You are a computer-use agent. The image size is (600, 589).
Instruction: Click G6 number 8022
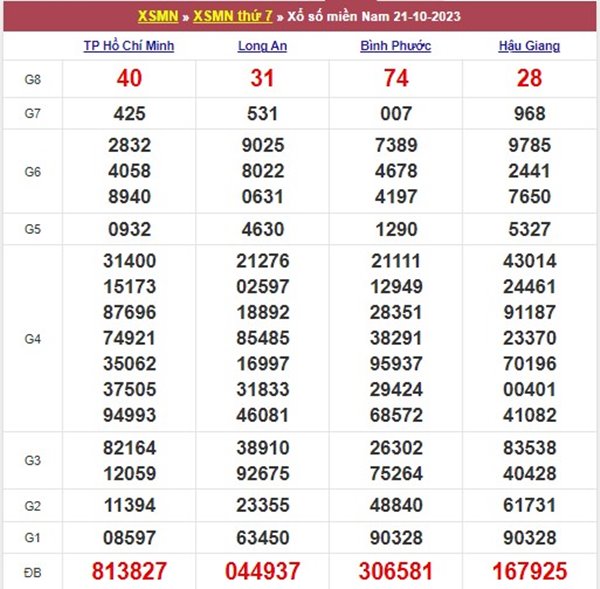point(263,171)
